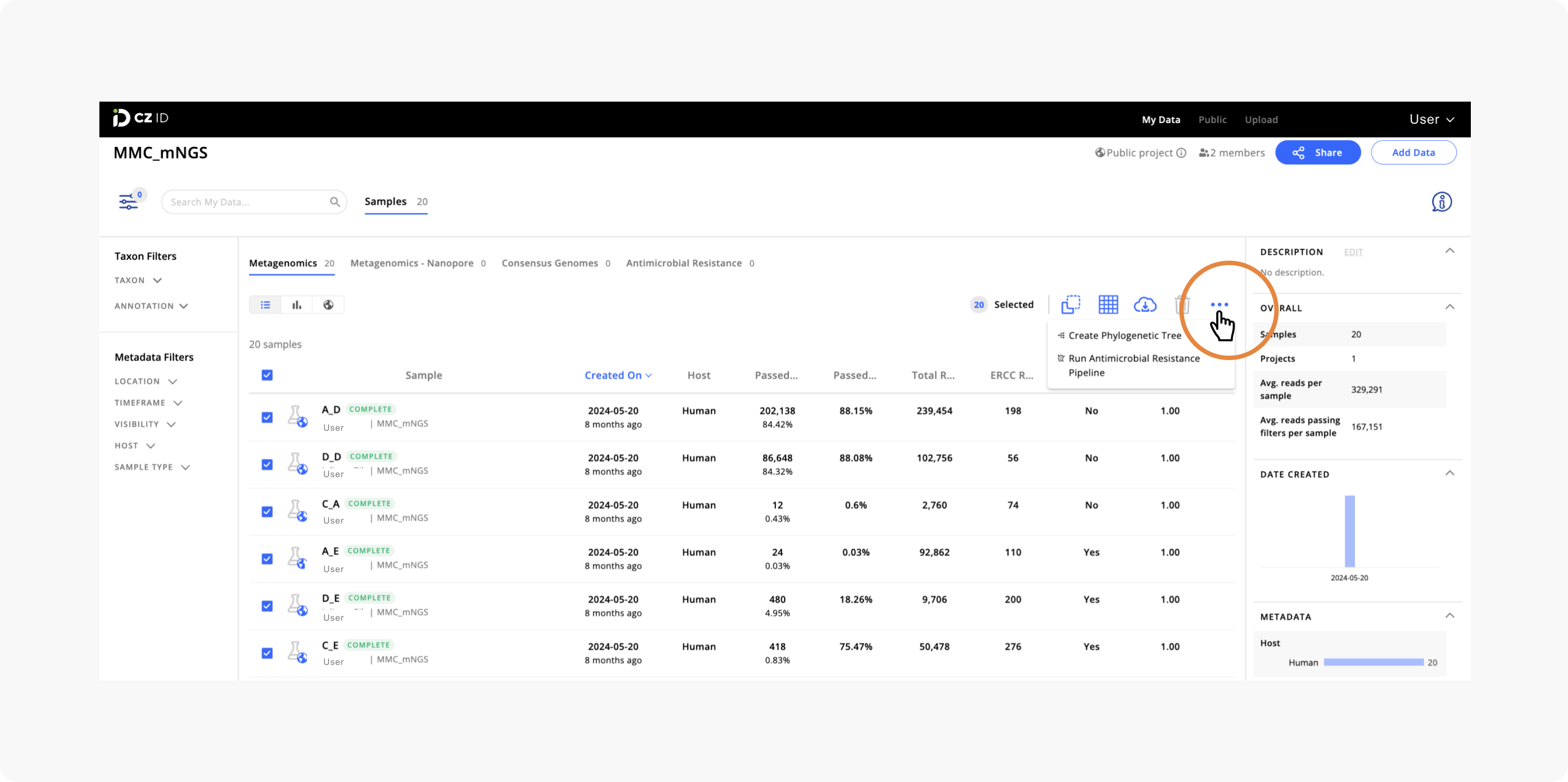Viewport: 1568px width, 782px height.
Task: Expand the TIMEFRAME filter dropdown
Action: coord(149,403)
